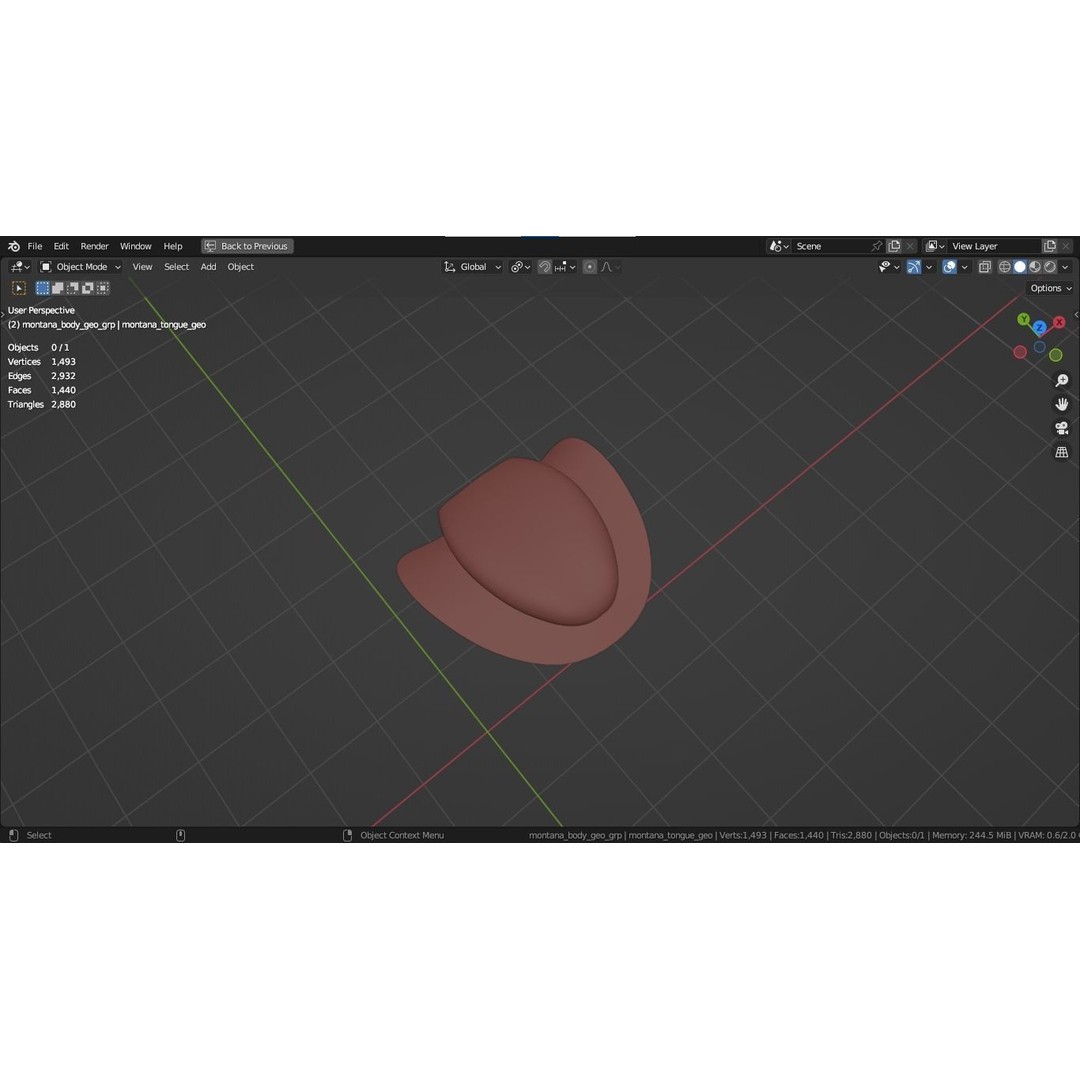
Task: Toggle show gizmos button
Action: pyautogui.click(x=914, y=267)
